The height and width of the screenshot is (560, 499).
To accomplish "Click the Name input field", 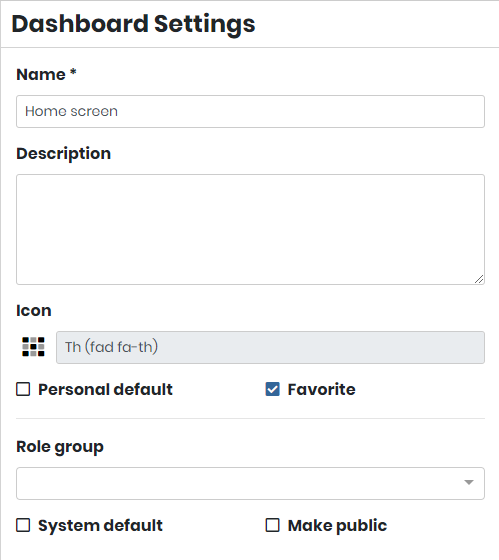I will [250, 111].
